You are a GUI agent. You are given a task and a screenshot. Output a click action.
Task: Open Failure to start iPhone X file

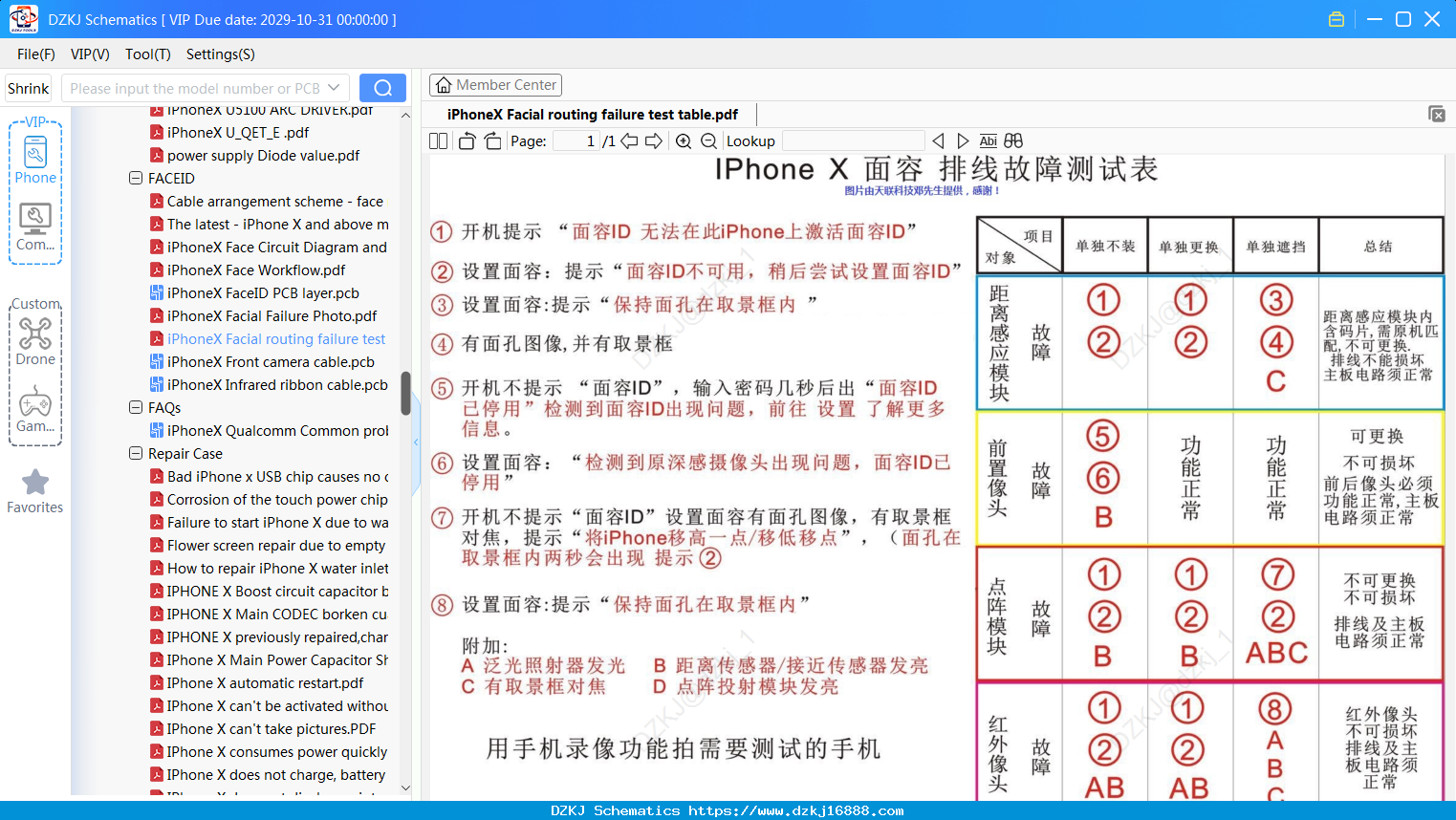[x=269, y=523]
